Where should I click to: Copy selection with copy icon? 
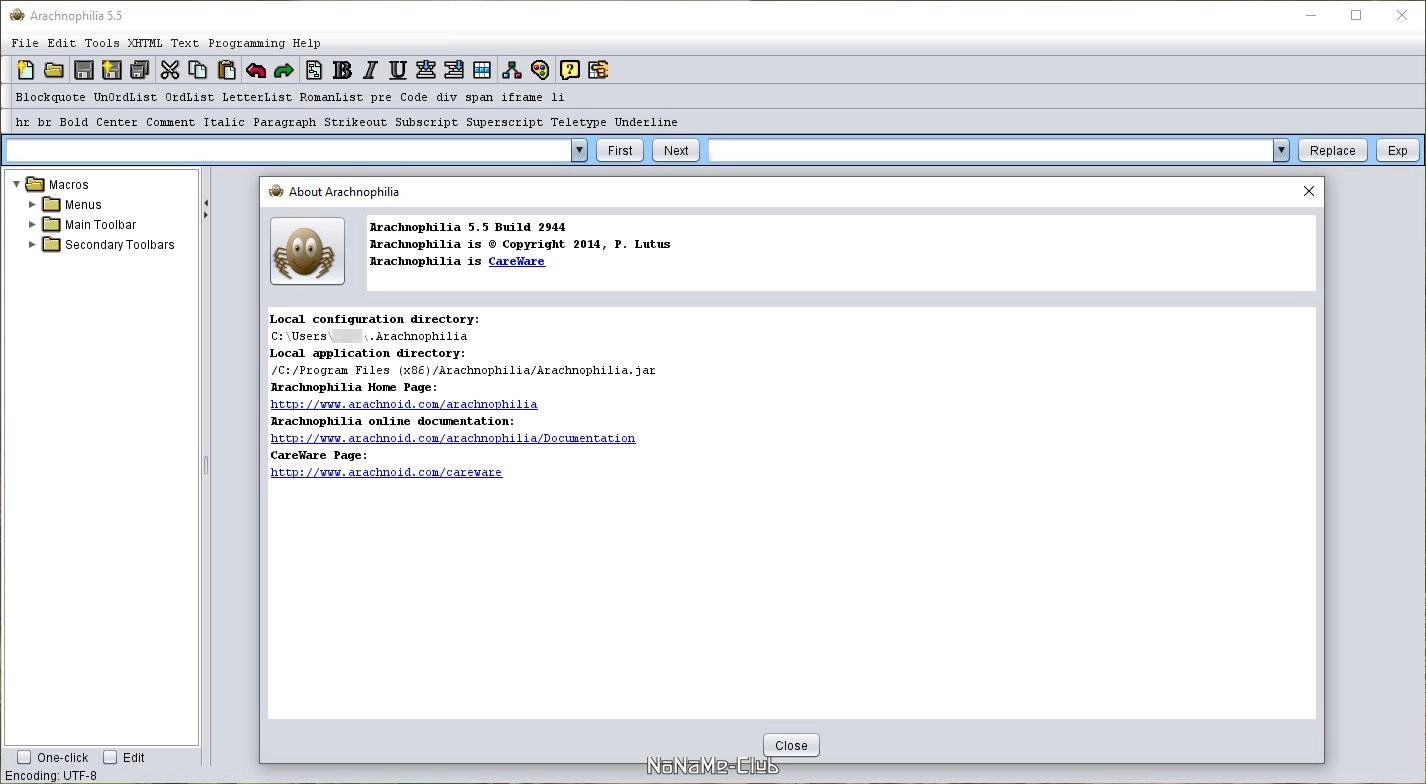tap(198, 70)
